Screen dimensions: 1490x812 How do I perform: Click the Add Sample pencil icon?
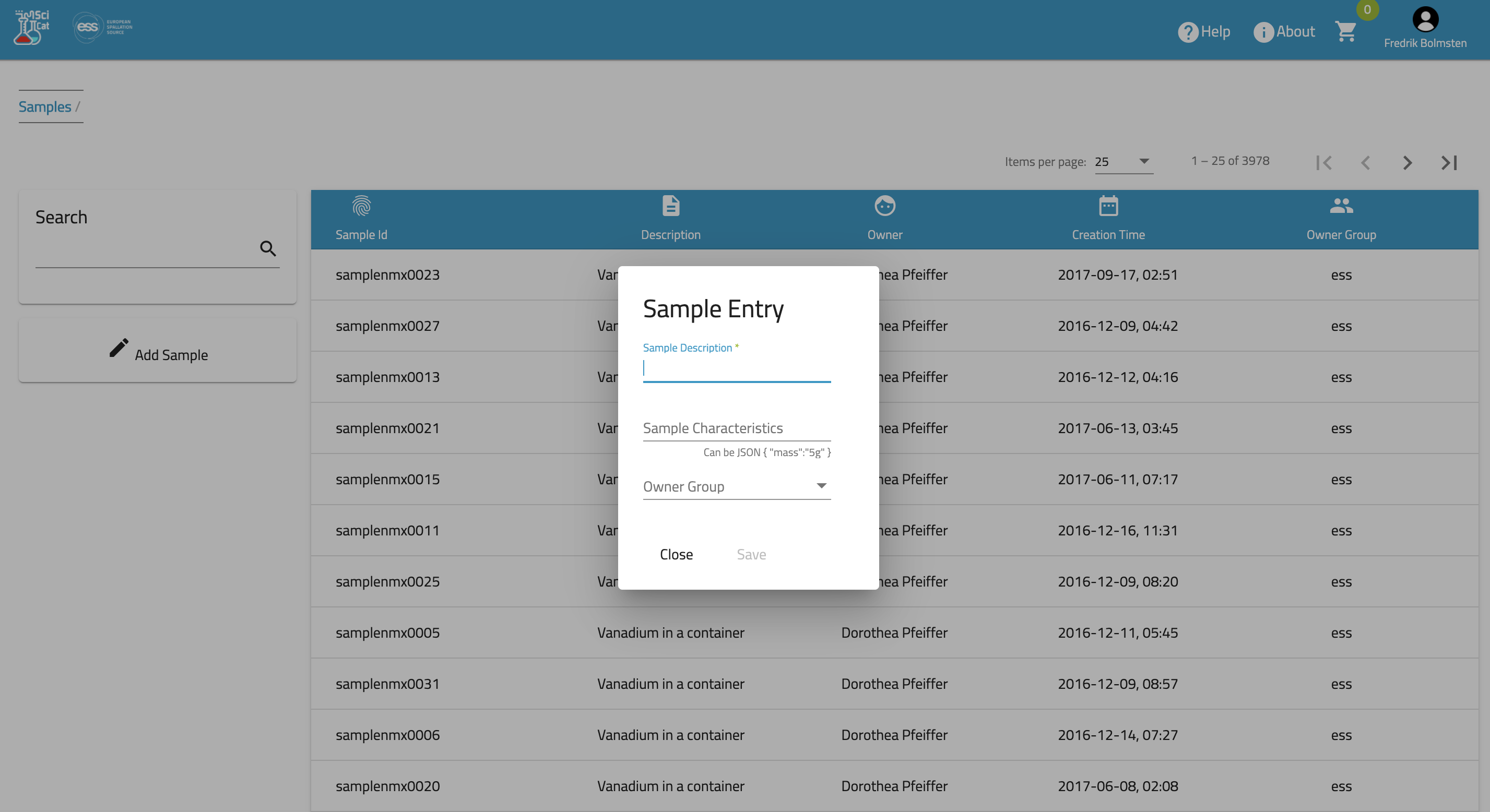pyautogui.click(x=119, y=348)
